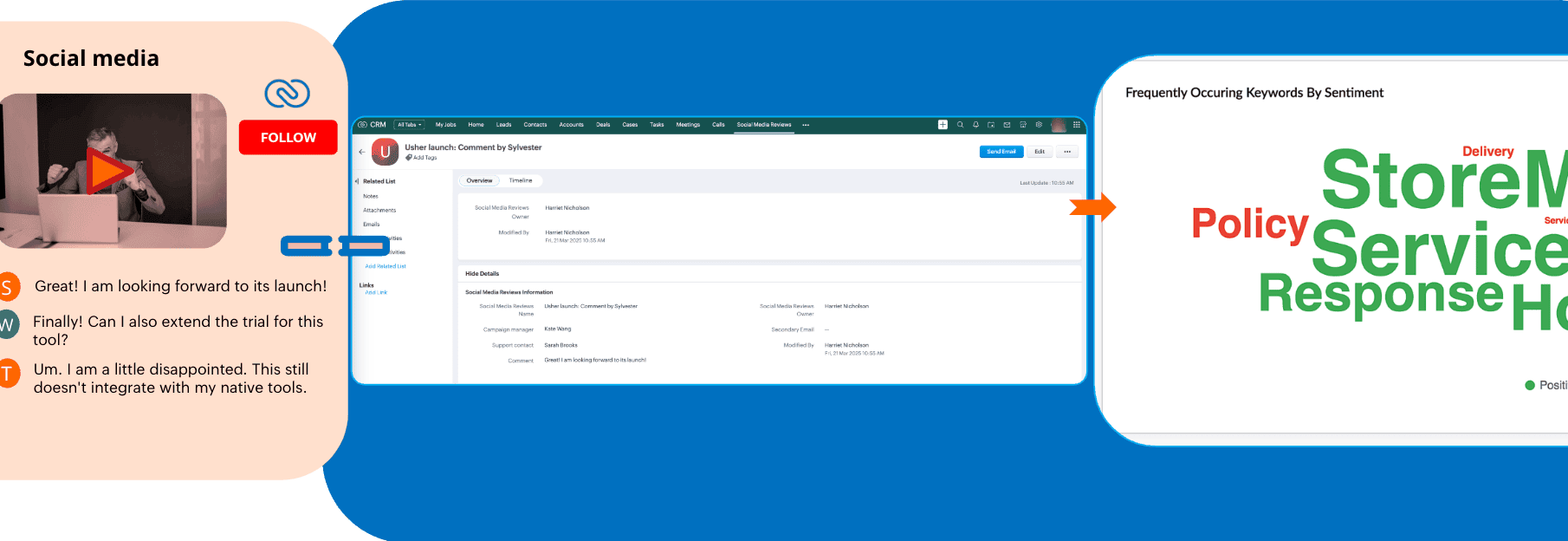1568x541 pixels.
Task: Click Add Related List link
Action: (x=386, y=266)
